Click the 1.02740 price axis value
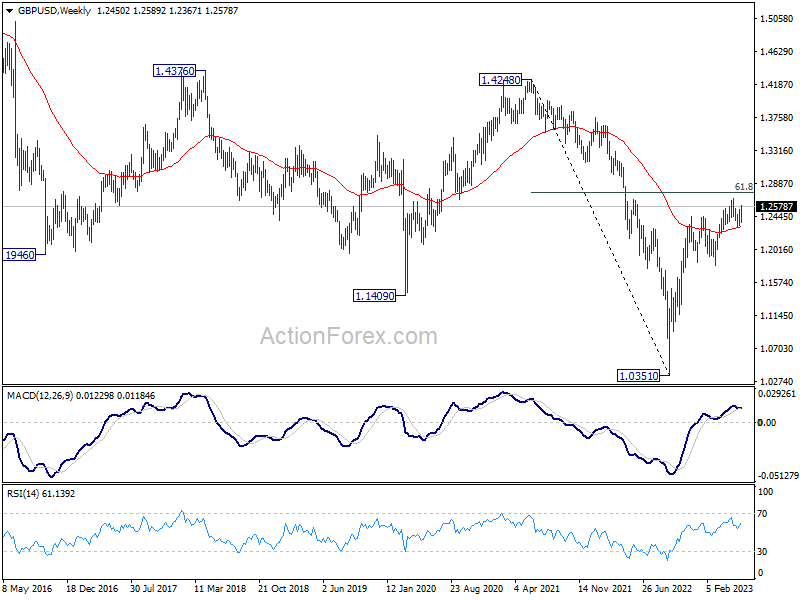Screen dimensions: 800x600 point(777,382)
